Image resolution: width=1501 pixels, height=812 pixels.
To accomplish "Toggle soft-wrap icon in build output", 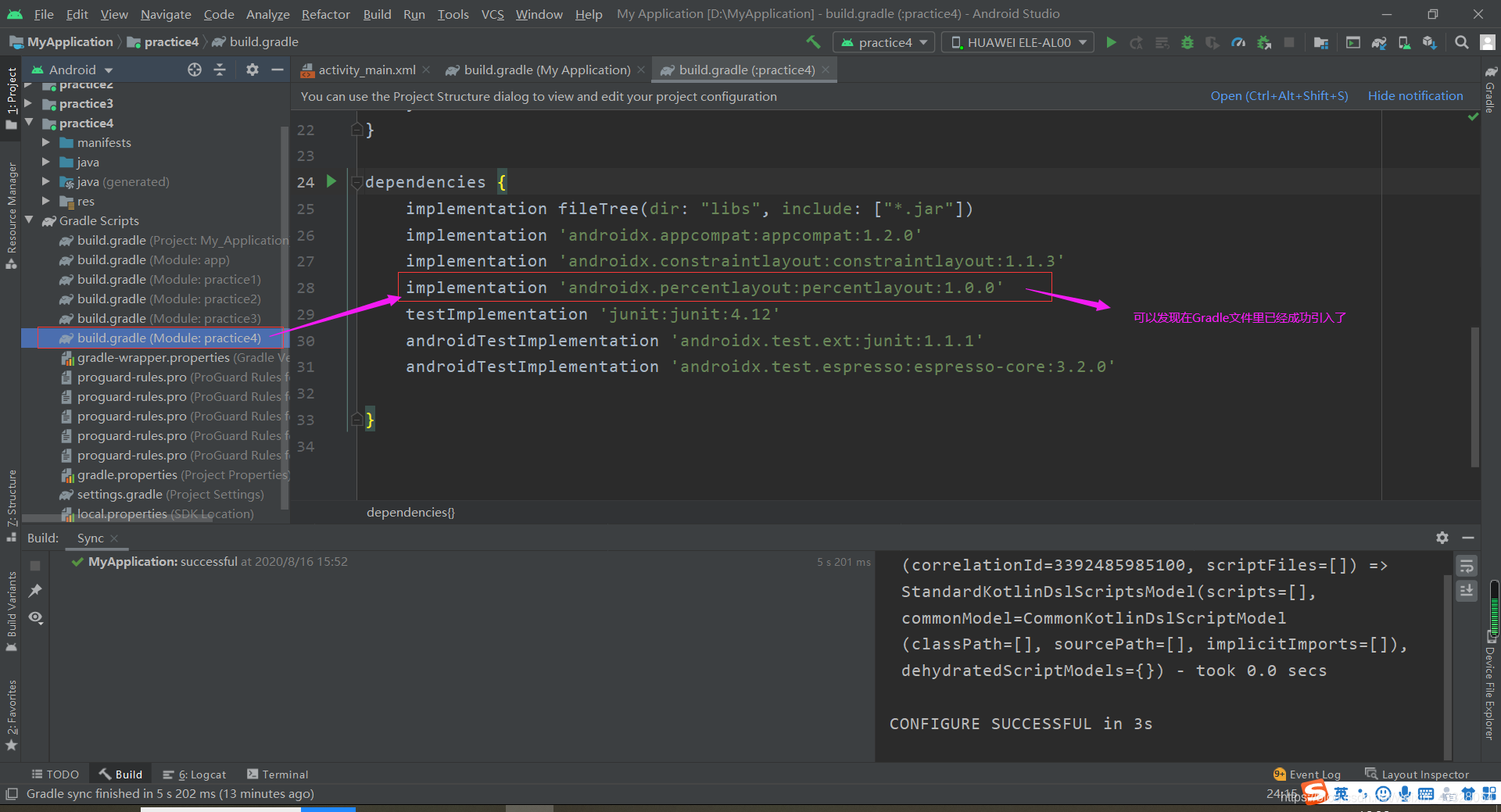I will [x=1467, y=566].
